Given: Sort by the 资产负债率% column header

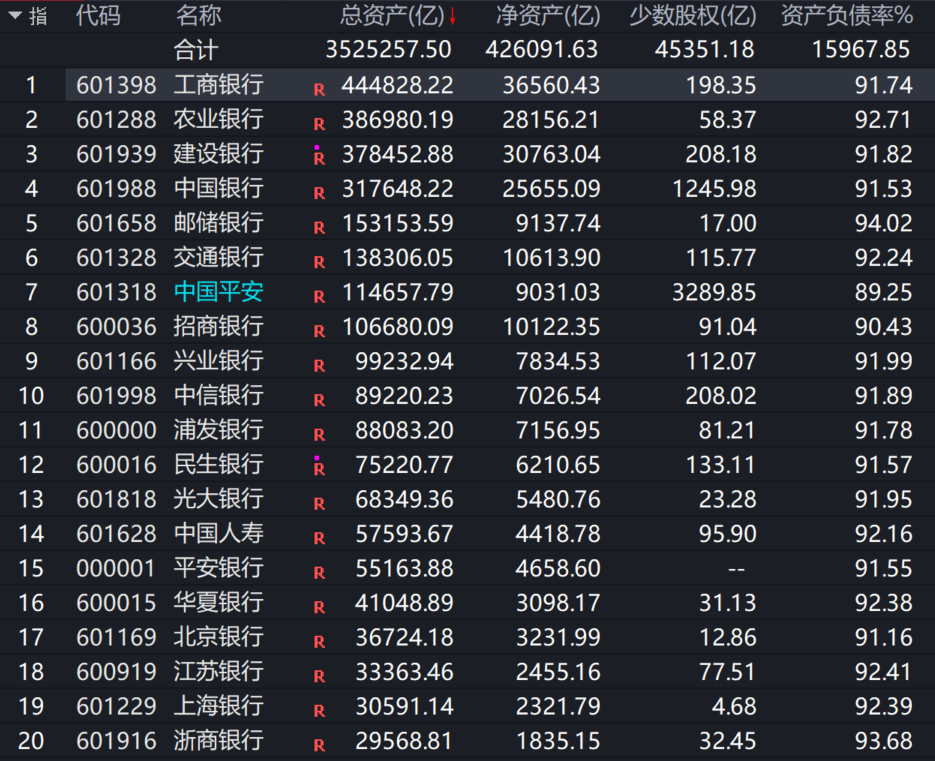Looking at the screenshot, I should pos(847,16).
